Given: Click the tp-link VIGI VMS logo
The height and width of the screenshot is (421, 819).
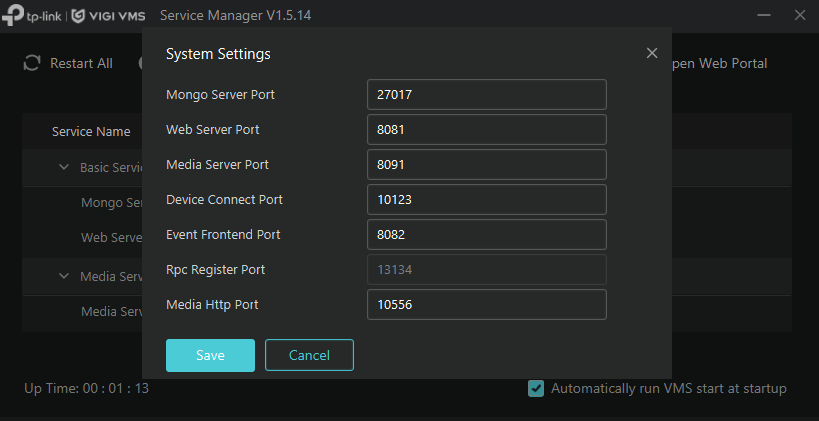Looking at the screenshot, I should tap(72, 15).
